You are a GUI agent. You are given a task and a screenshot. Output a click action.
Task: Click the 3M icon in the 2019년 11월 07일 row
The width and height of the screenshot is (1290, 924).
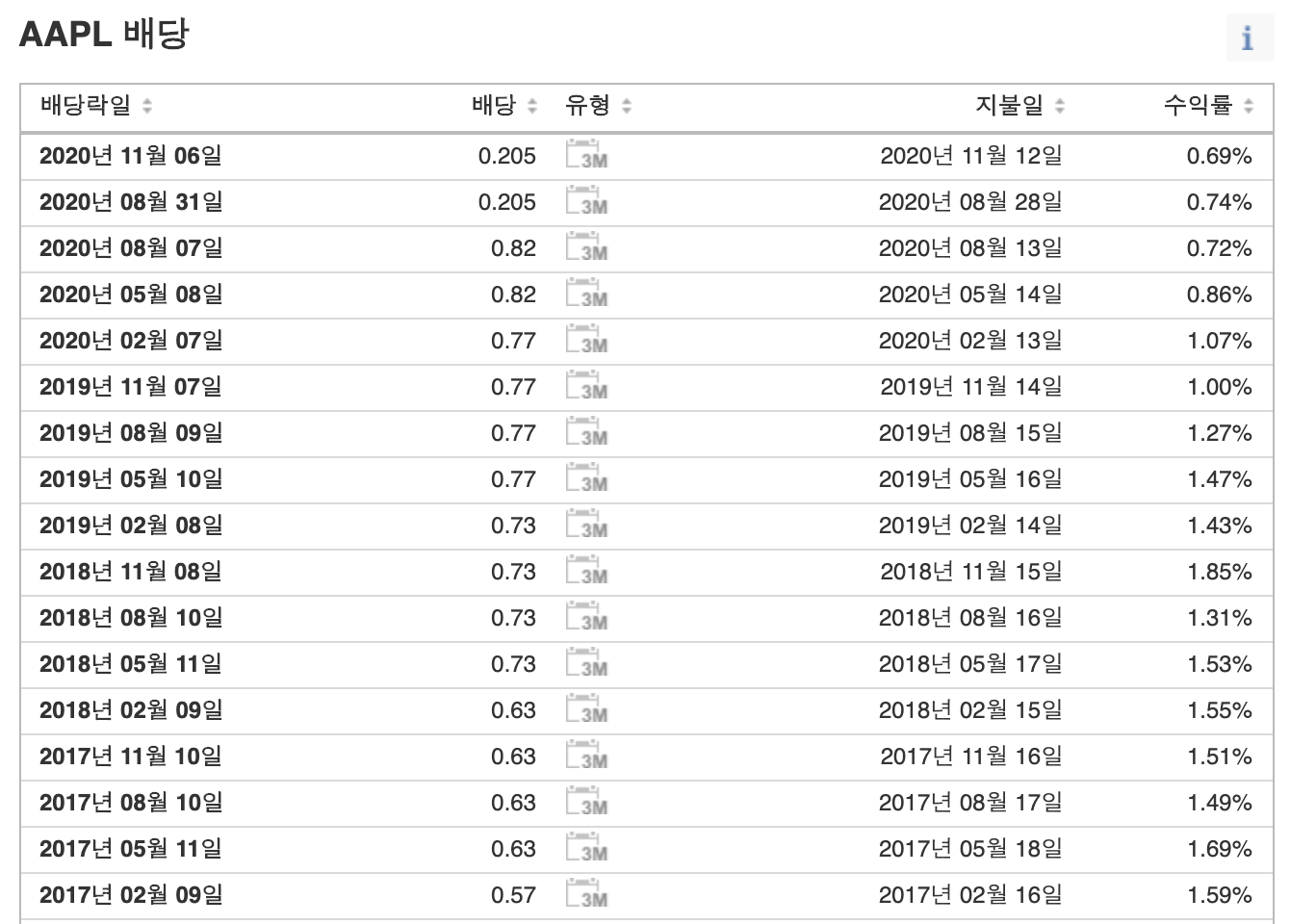tap(585, 386)
